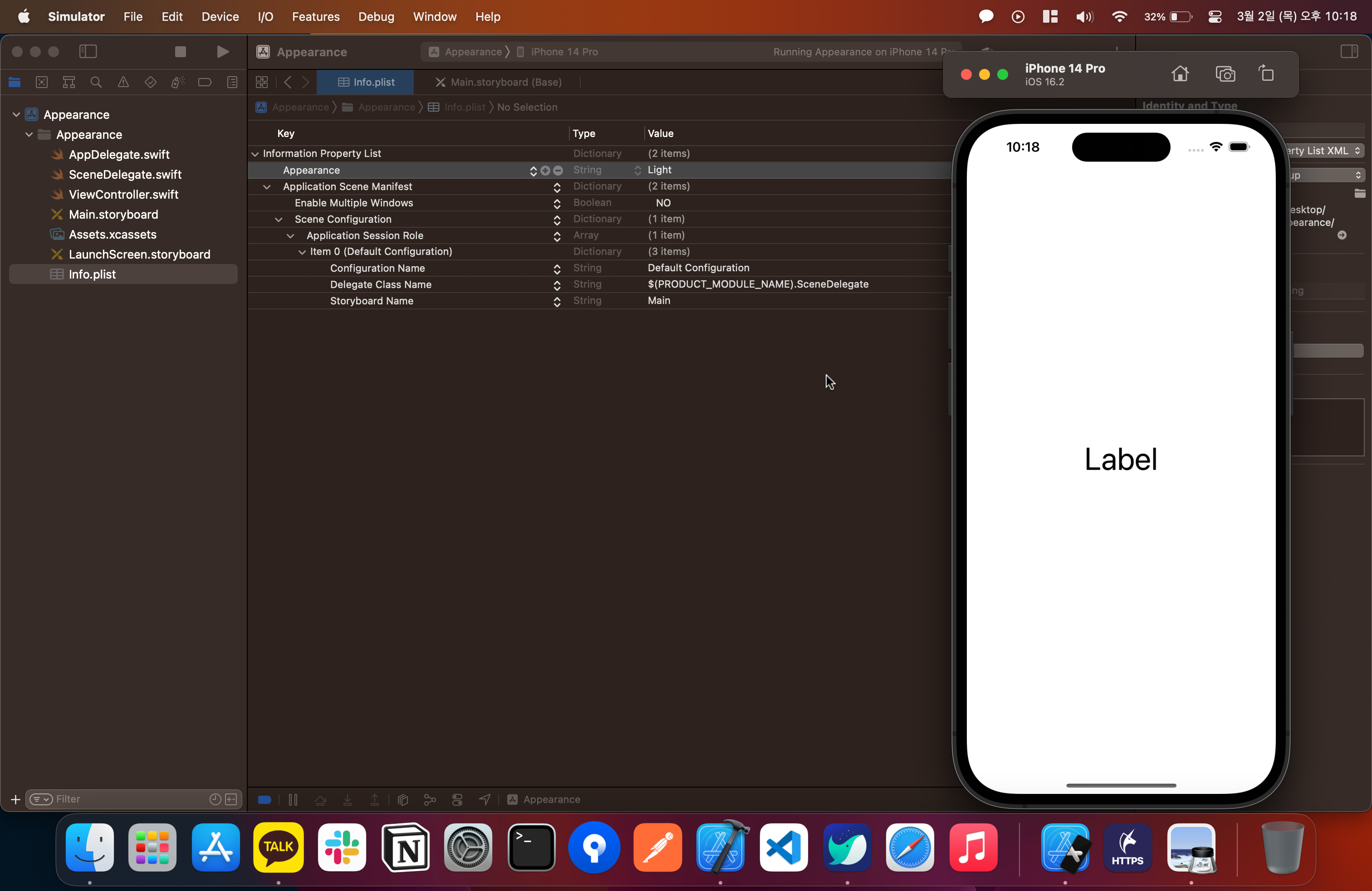Rotate the device using the Simulator rotate icon
1372x891 pixels.
(x=1266, y=74)
